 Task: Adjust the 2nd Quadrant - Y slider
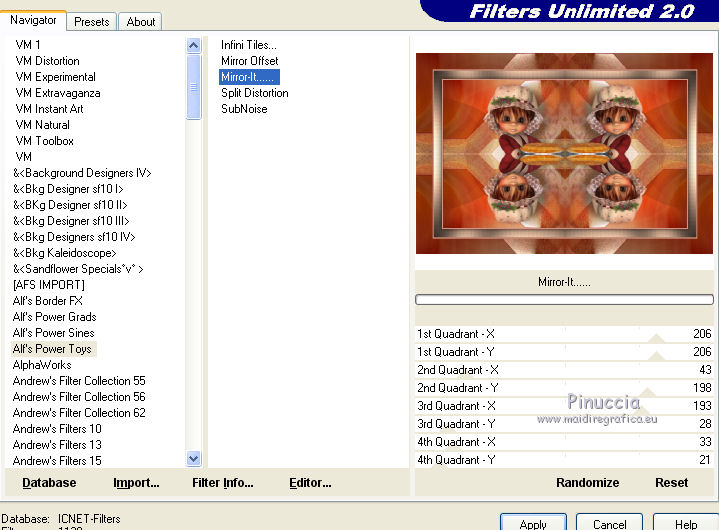coord(564,388)
